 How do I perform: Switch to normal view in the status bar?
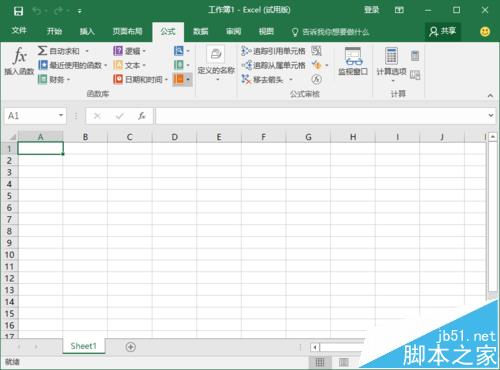click(x=320, y=362)
